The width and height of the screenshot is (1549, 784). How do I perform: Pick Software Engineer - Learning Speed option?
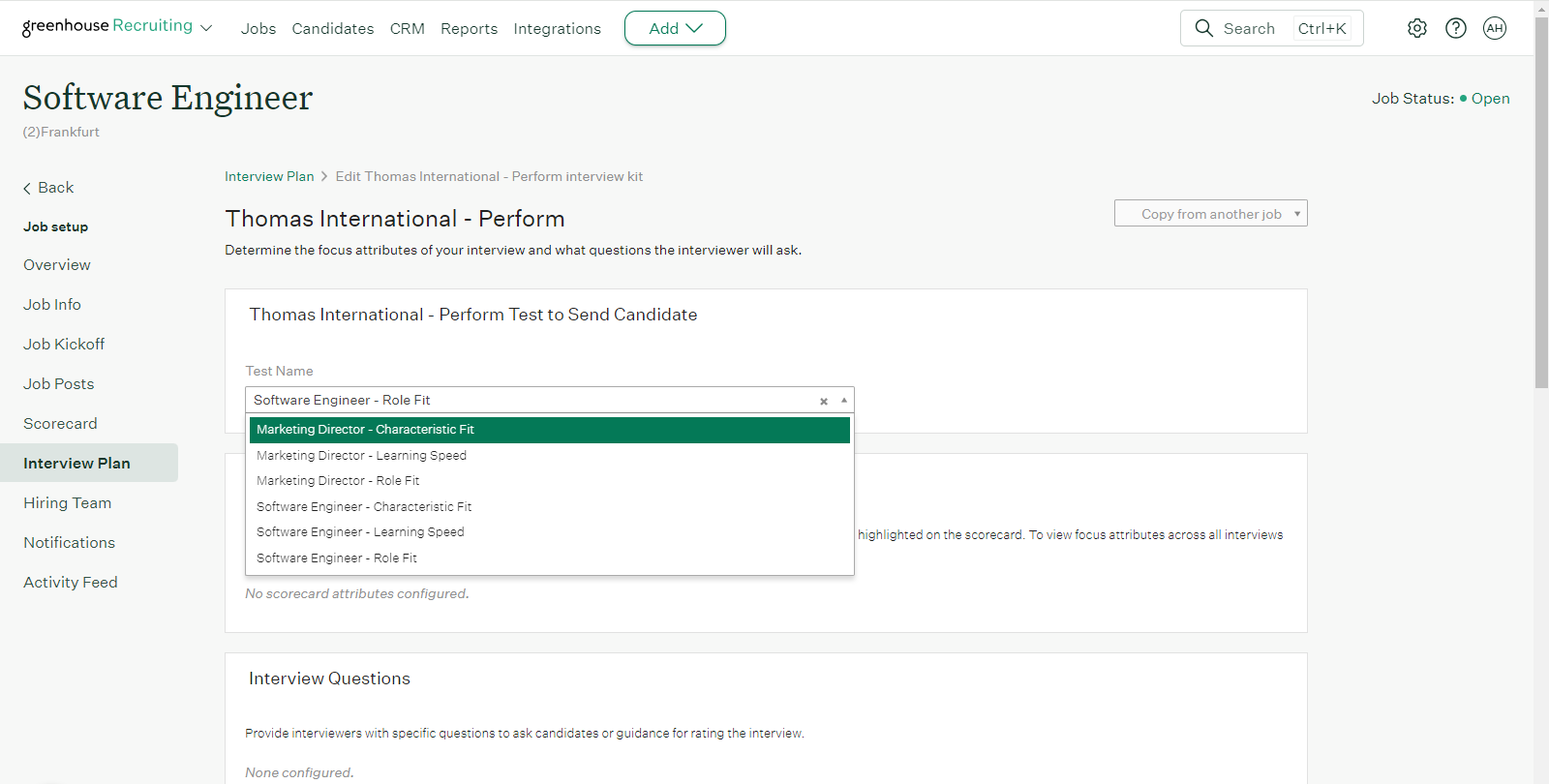(x=550, y=532)
